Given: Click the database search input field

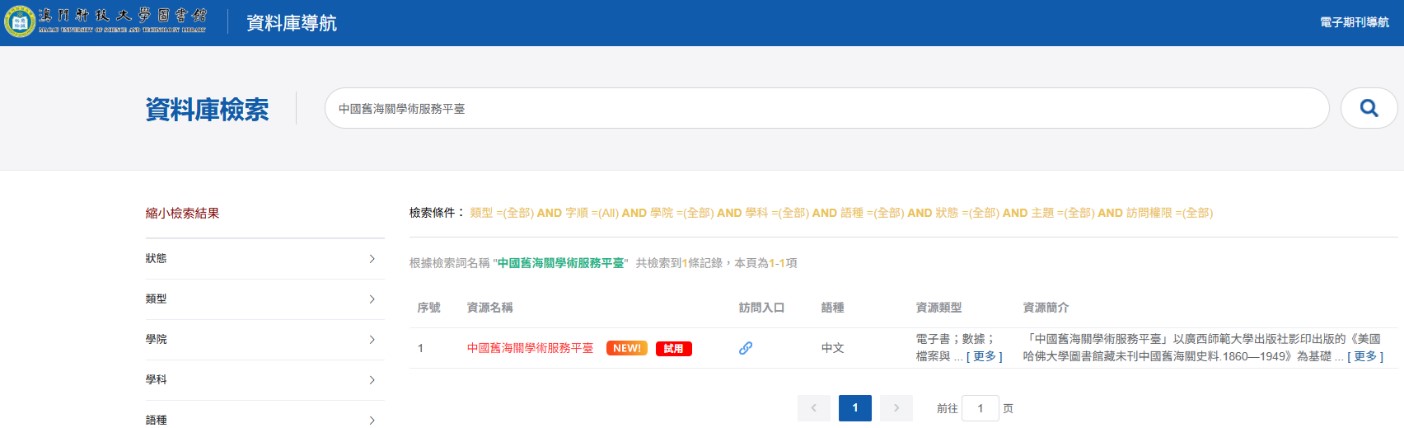Looking at the screenshot, I should tap(827, 108).
